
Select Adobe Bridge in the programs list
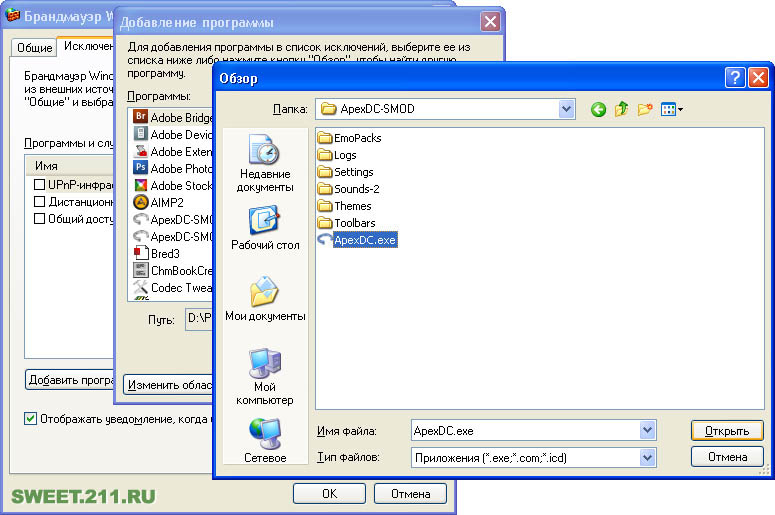172,118
